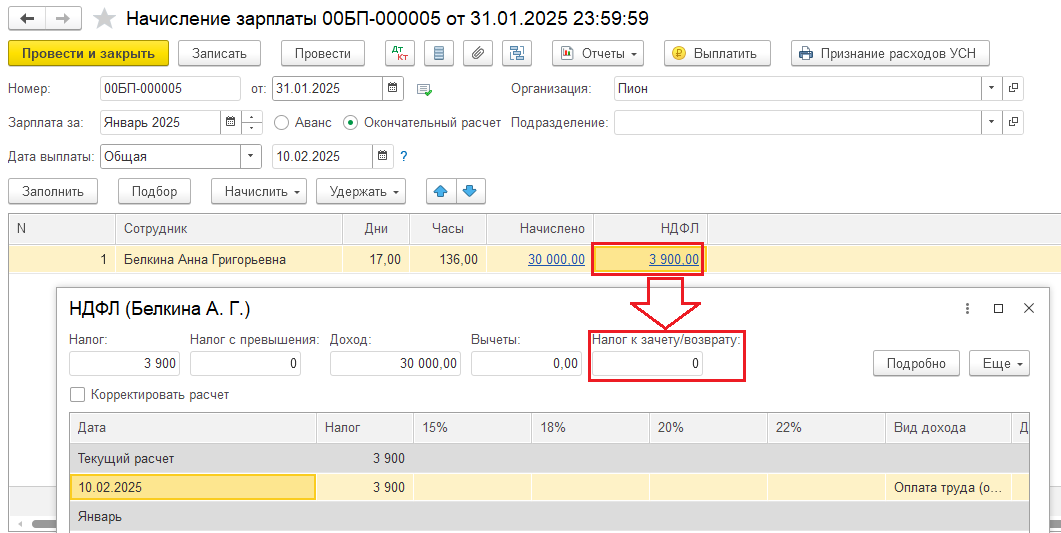
Task: Open the Начислено 30 000,00 link
Action: pos(556,259)
